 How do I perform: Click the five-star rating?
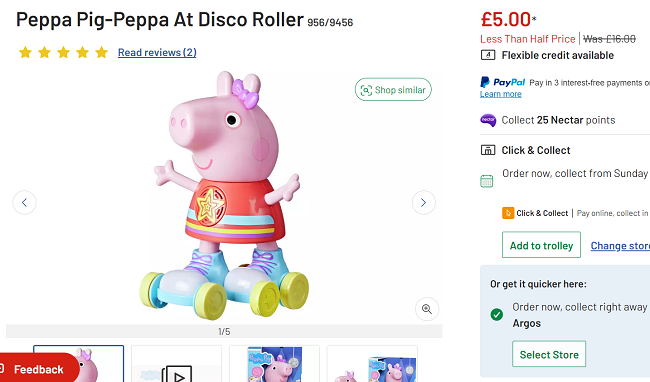(63, 53)
